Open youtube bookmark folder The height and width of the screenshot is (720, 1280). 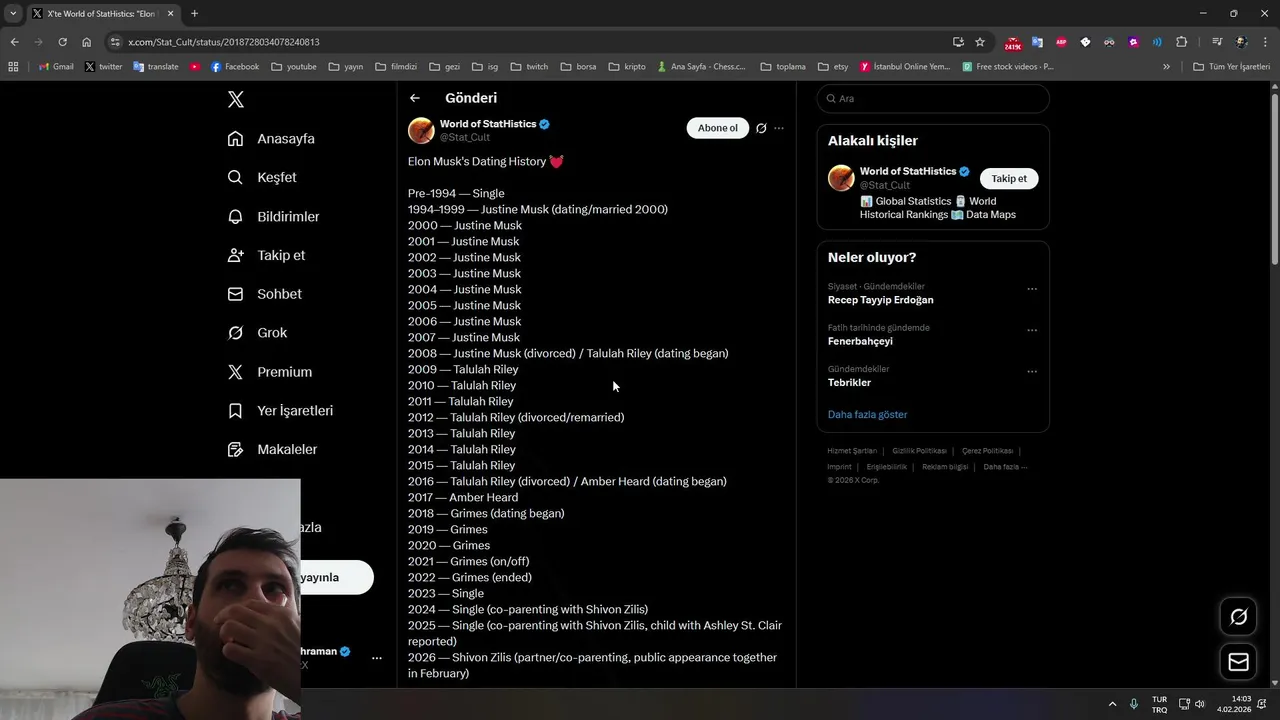293,67
